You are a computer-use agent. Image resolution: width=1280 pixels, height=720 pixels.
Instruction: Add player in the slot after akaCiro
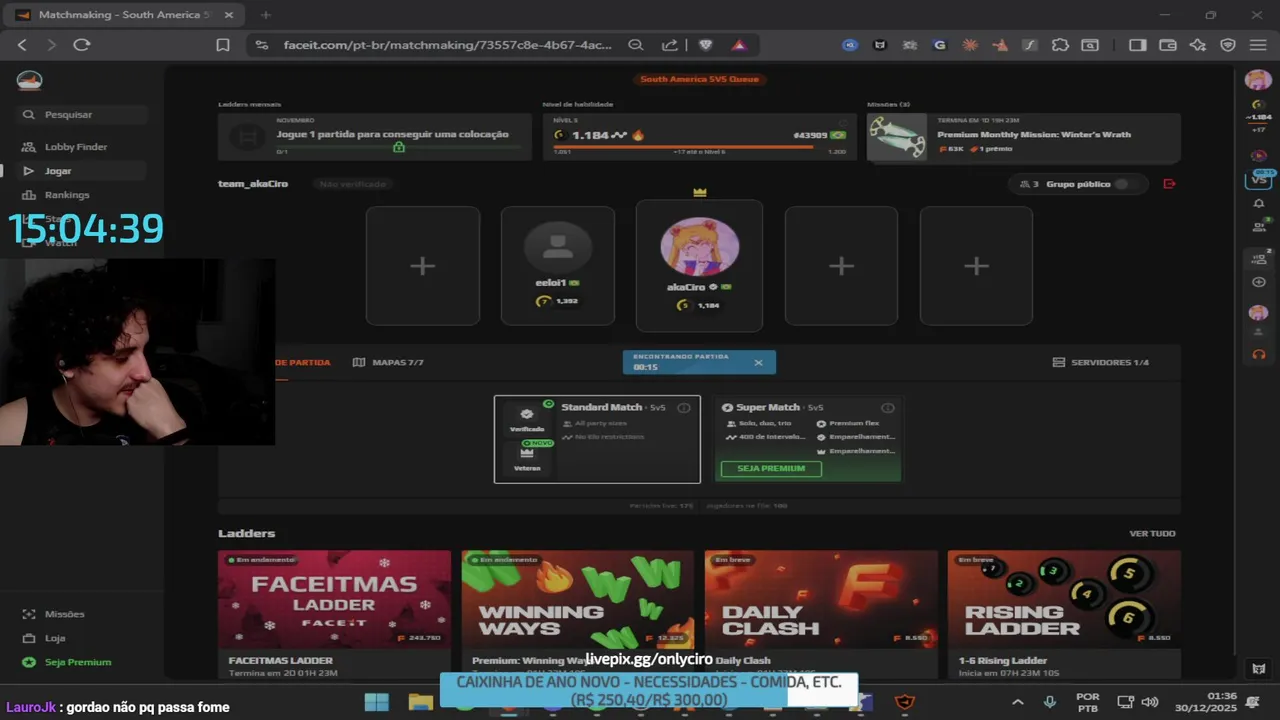841,266
